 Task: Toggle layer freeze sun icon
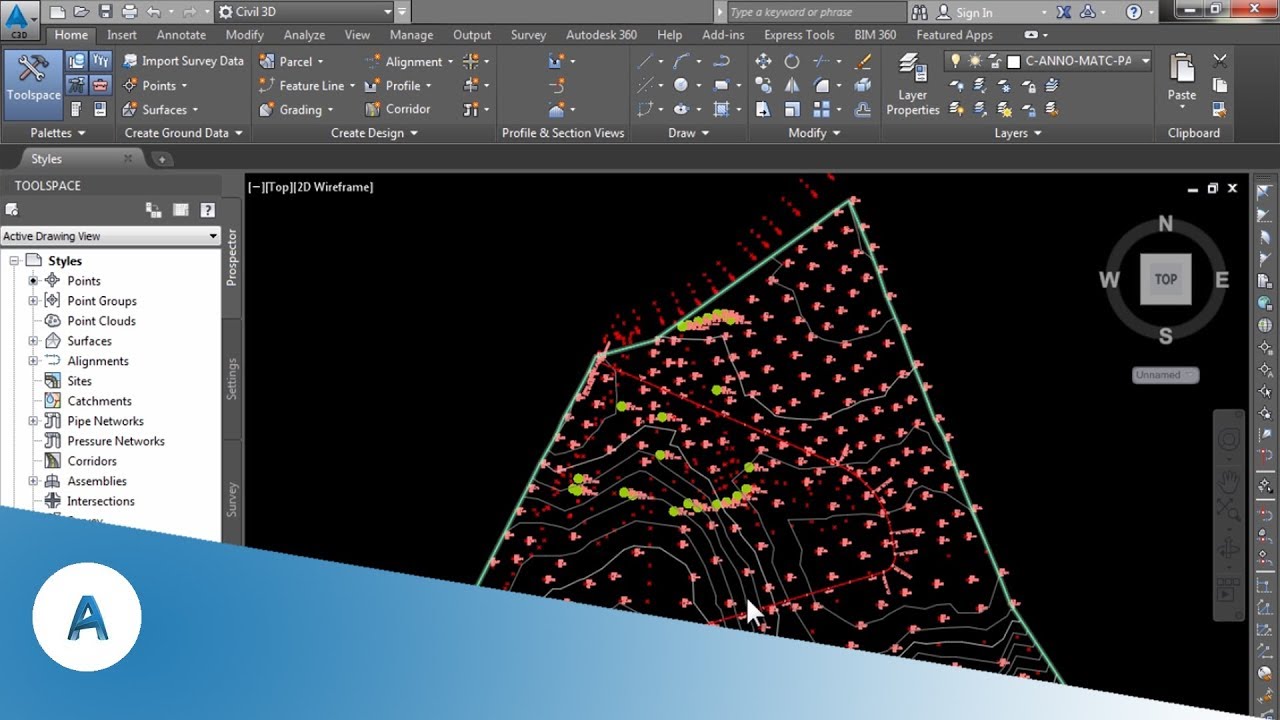pyautogui.click(x=974, y=61)
